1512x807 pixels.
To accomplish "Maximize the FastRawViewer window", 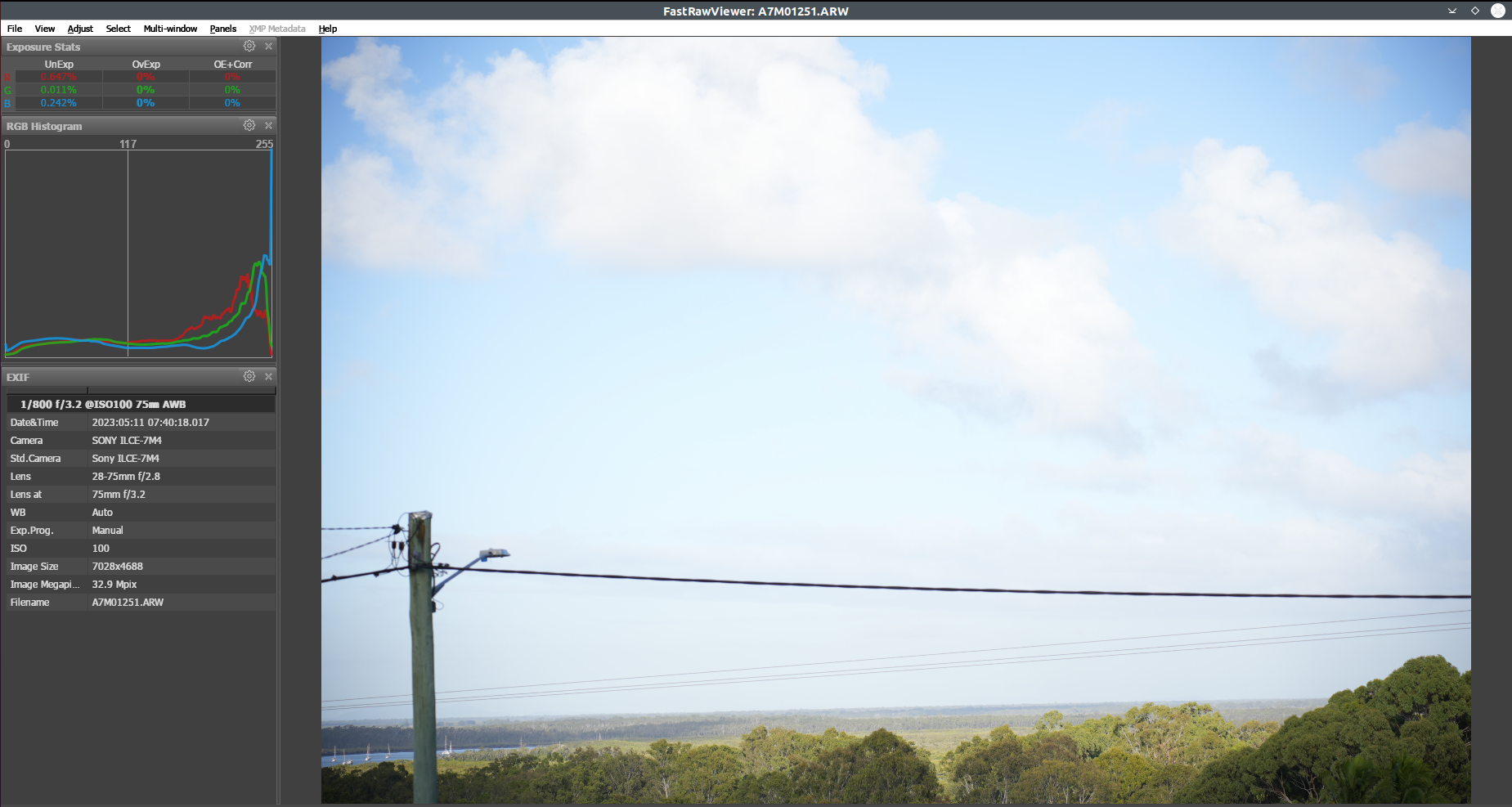I will click(x=1475, y=11).
